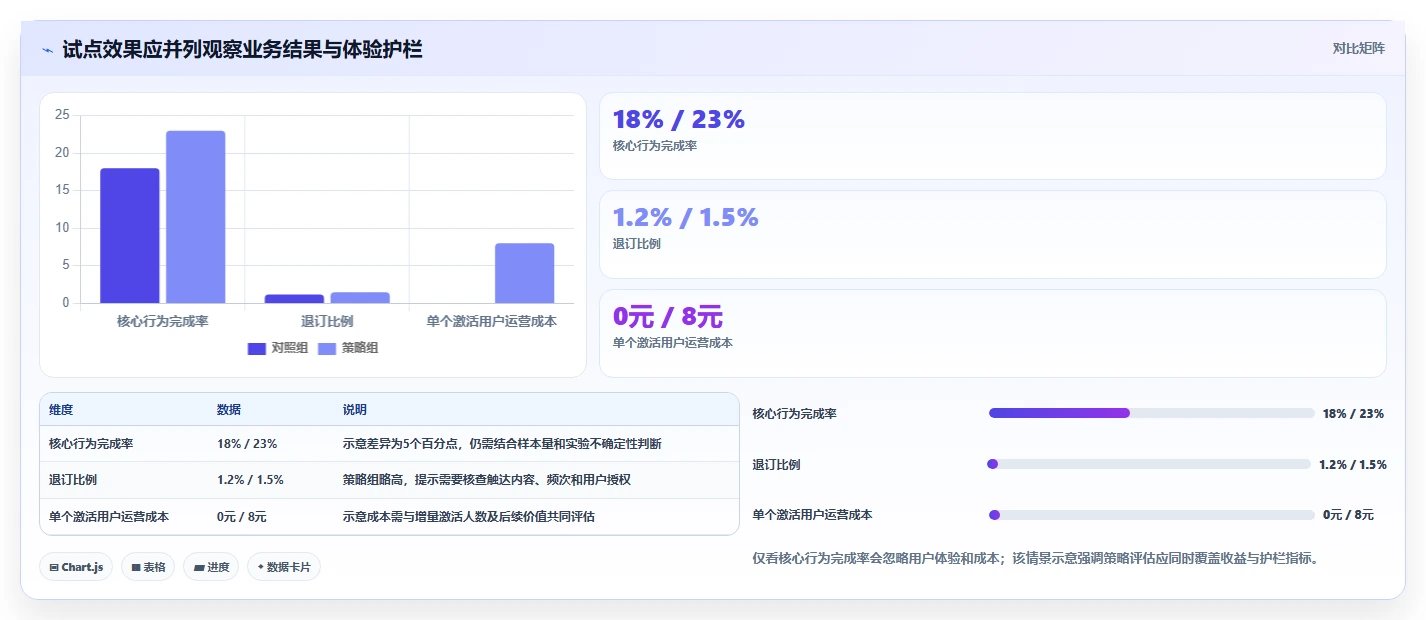The image size is (1426, 620).
Task: Click table cell 18% / 23%
Action: (x=247, y=443)
